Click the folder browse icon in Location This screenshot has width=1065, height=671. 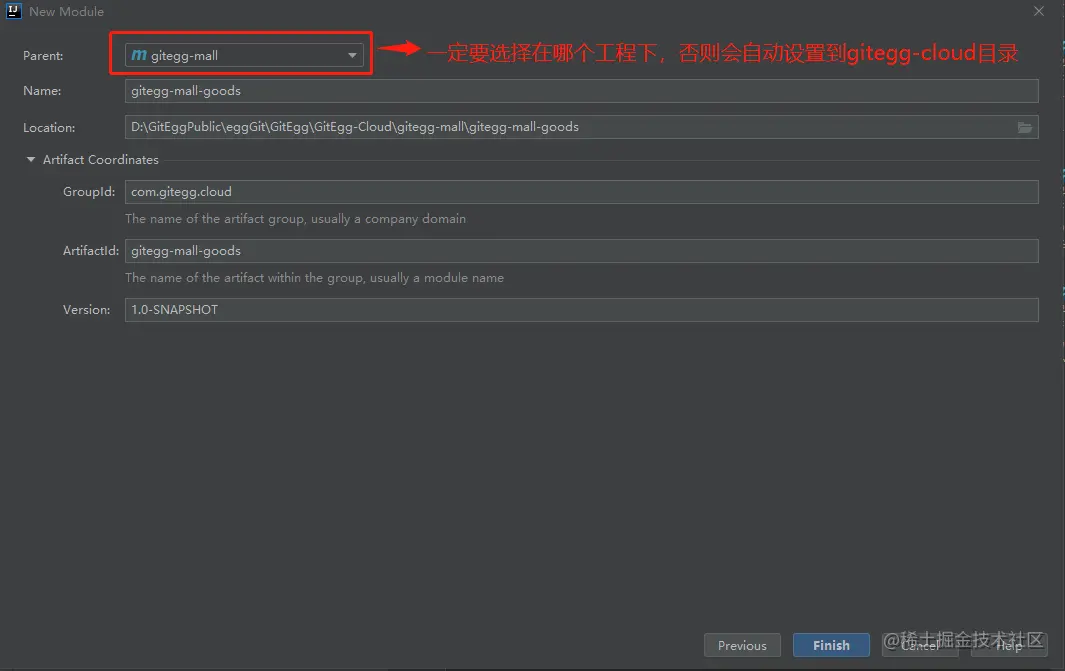1024,127
